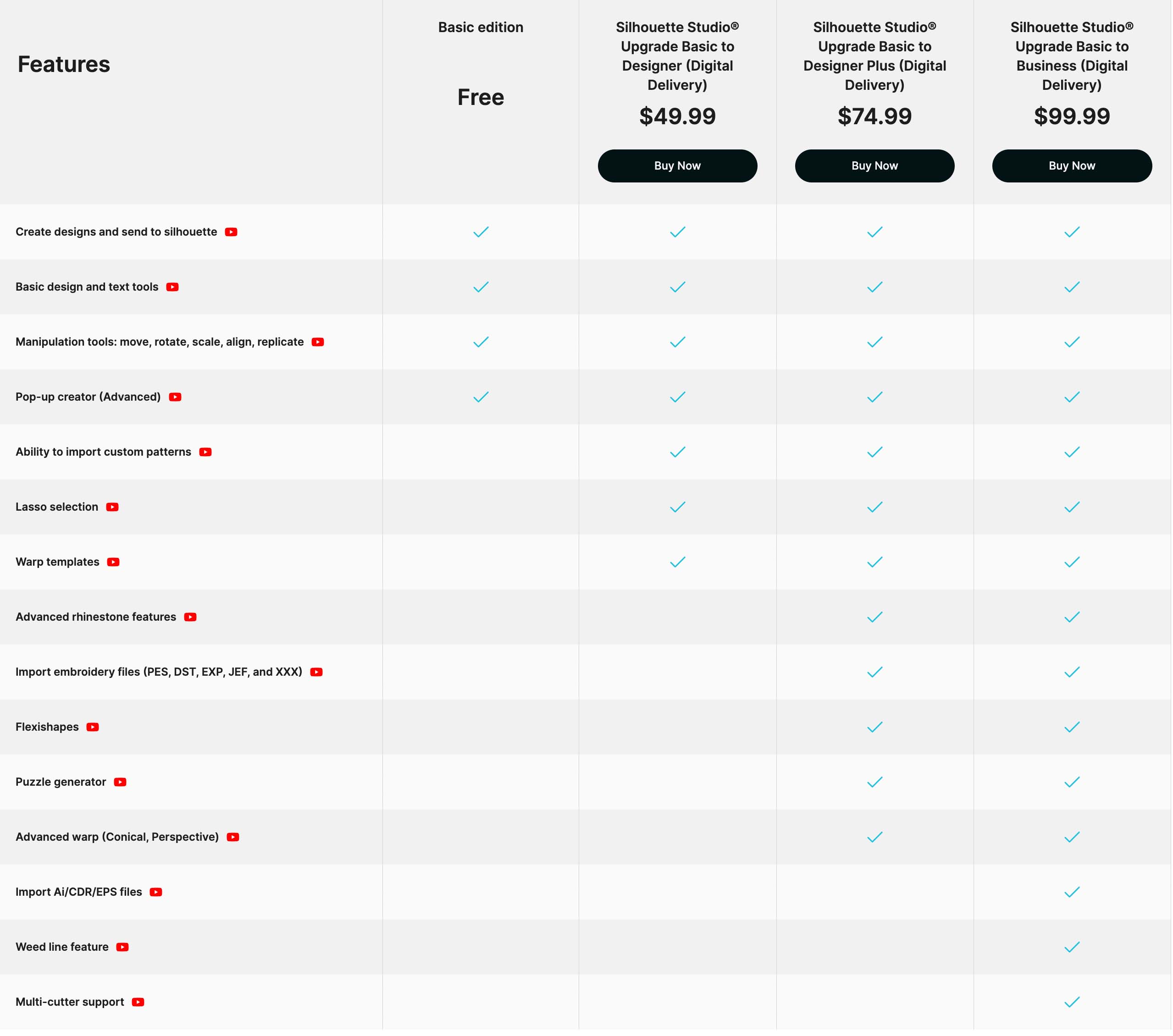
Task: Buy the $99.99 Business upgrade
Action: click(1073, 166)
